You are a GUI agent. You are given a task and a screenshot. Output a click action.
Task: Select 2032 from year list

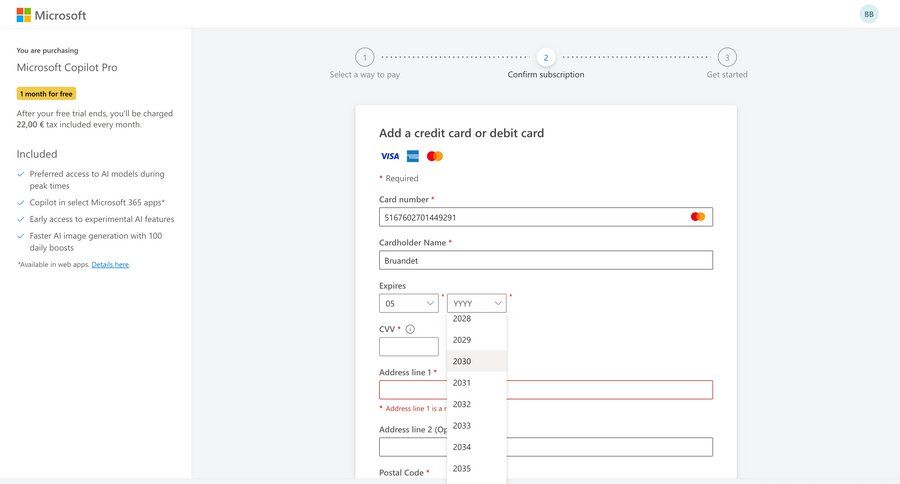476,404
